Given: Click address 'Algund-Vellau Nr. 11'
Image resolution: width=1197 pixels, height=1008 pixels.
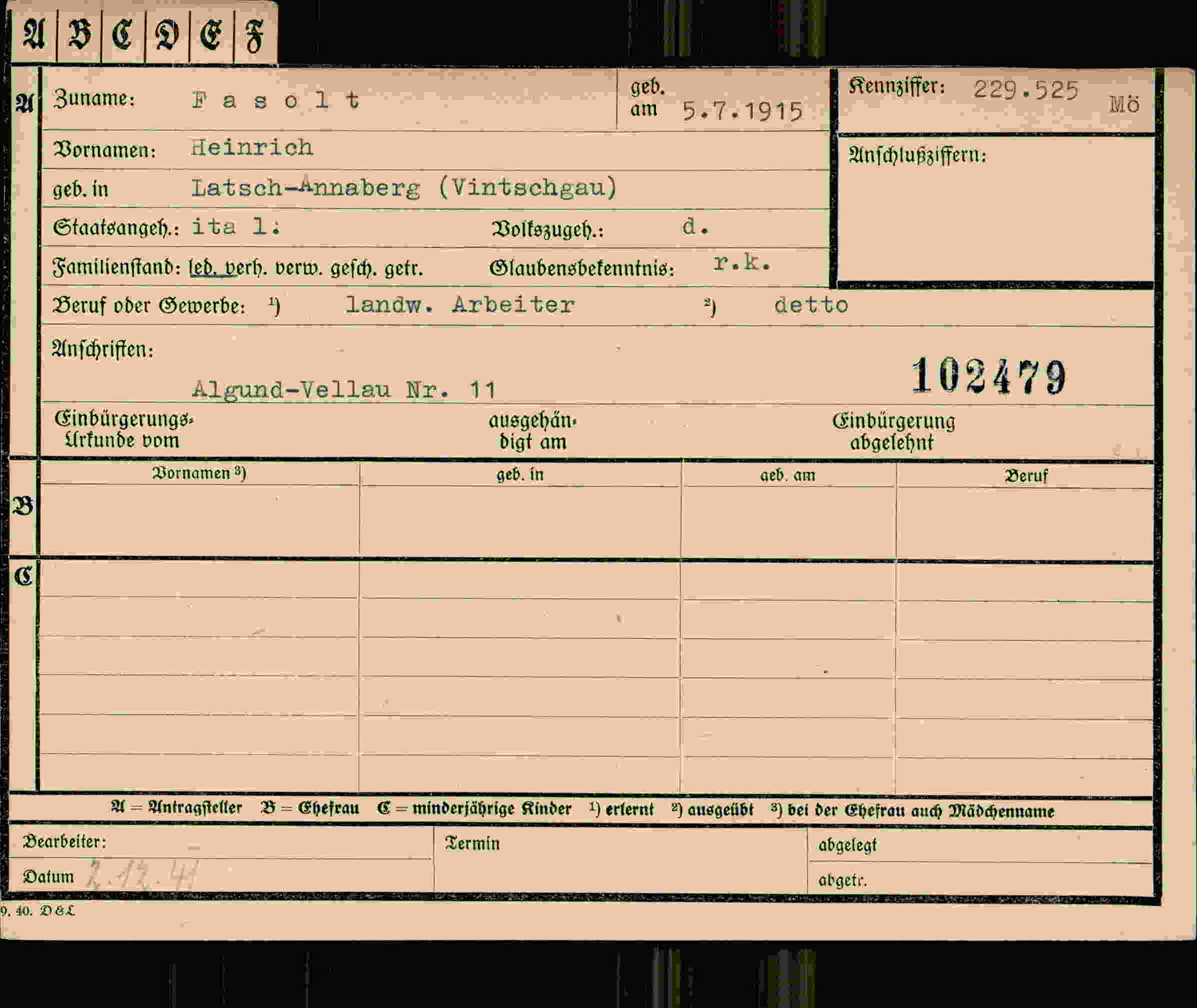Looking at the screenshot, I should pos(344,390).
